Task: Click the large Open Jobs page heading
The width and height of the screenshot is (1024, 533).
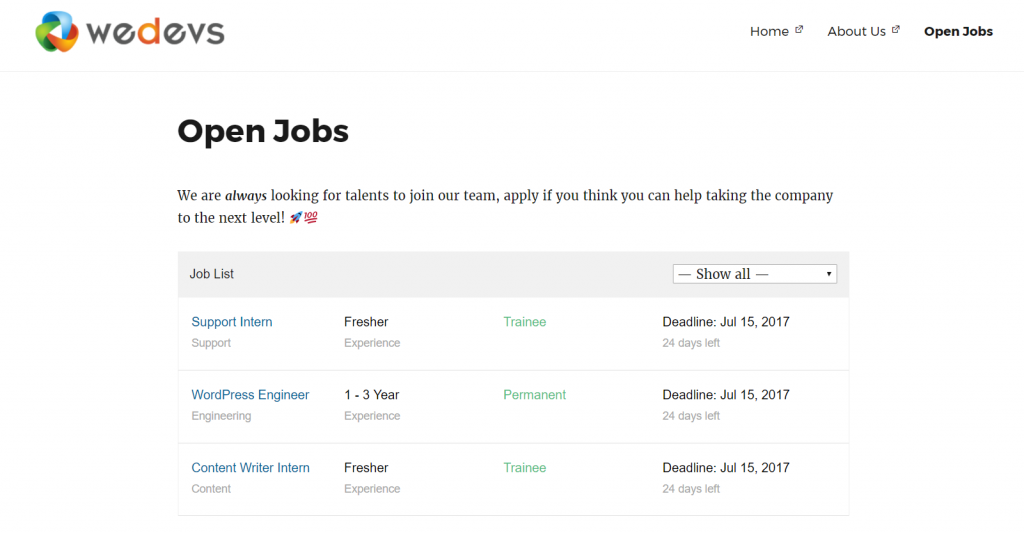Action: (x=263, y=131)
